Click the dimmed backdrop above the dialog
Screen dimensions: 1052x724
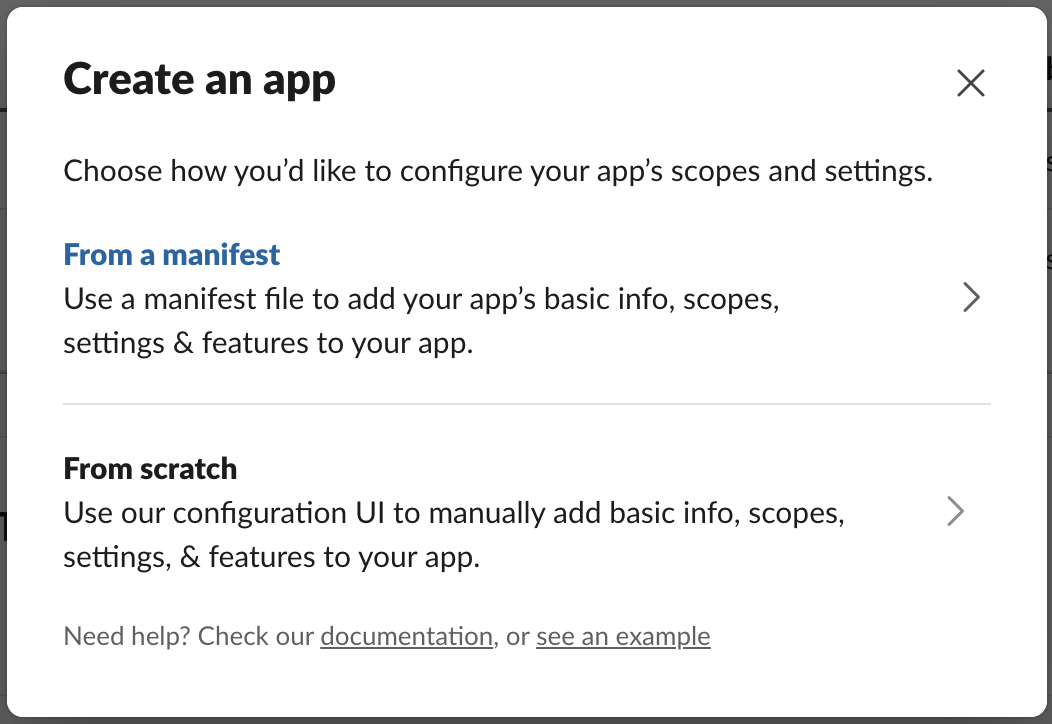pyautogui.click(x=526, y=3)
